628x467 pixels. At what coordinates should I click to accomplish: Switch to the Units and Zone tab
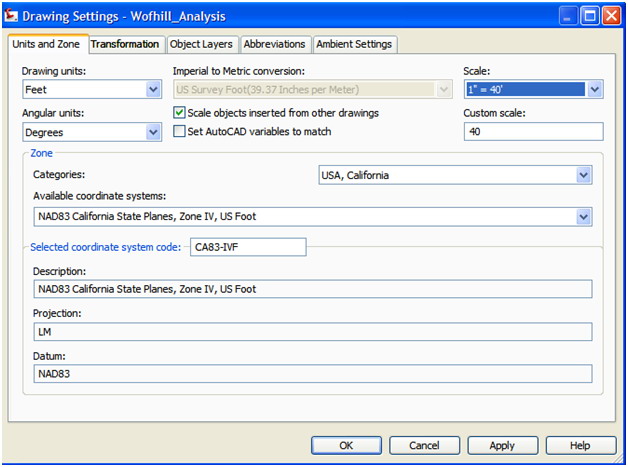tap(46, 44)
